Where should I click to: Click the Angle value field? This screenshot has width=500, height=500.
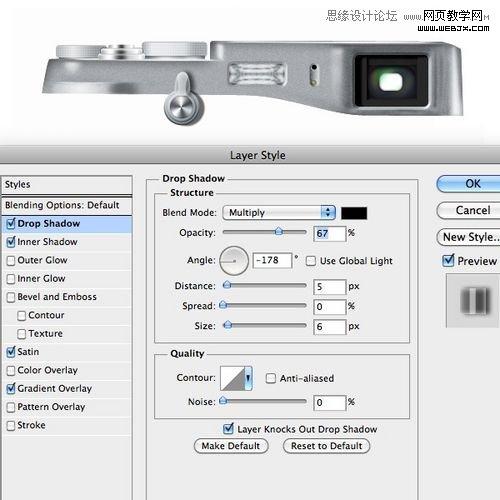point(272,260)
